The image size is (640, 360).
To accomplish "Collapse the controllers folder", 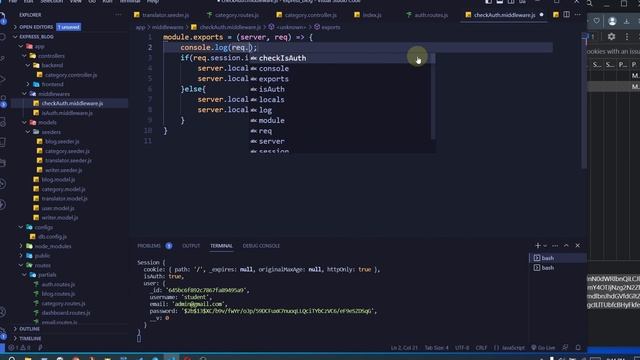I will (51, 56).
